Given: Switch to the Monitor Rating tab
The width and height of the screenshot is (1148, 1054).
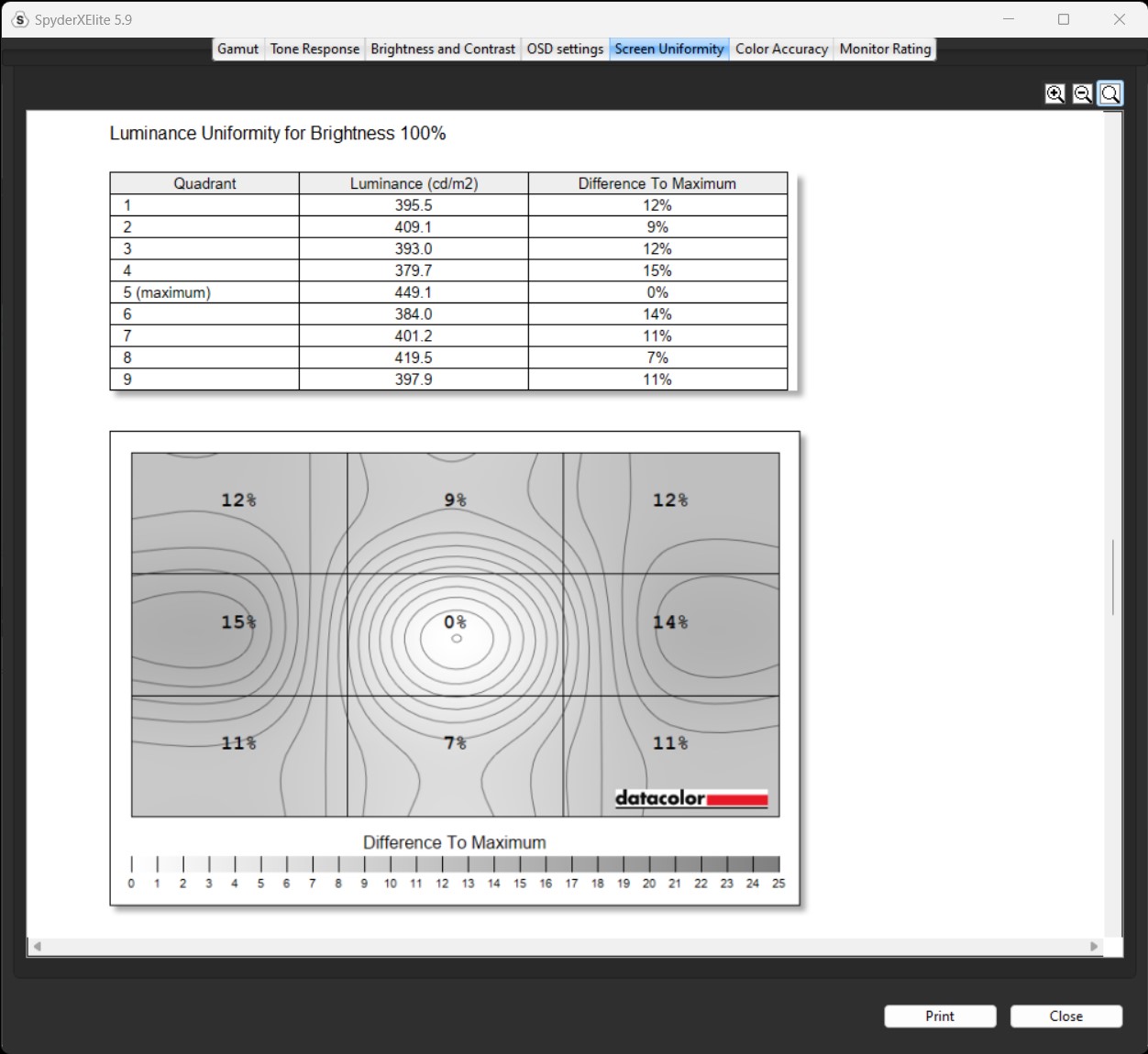Looking at the screenshot, I should point(885,49).
